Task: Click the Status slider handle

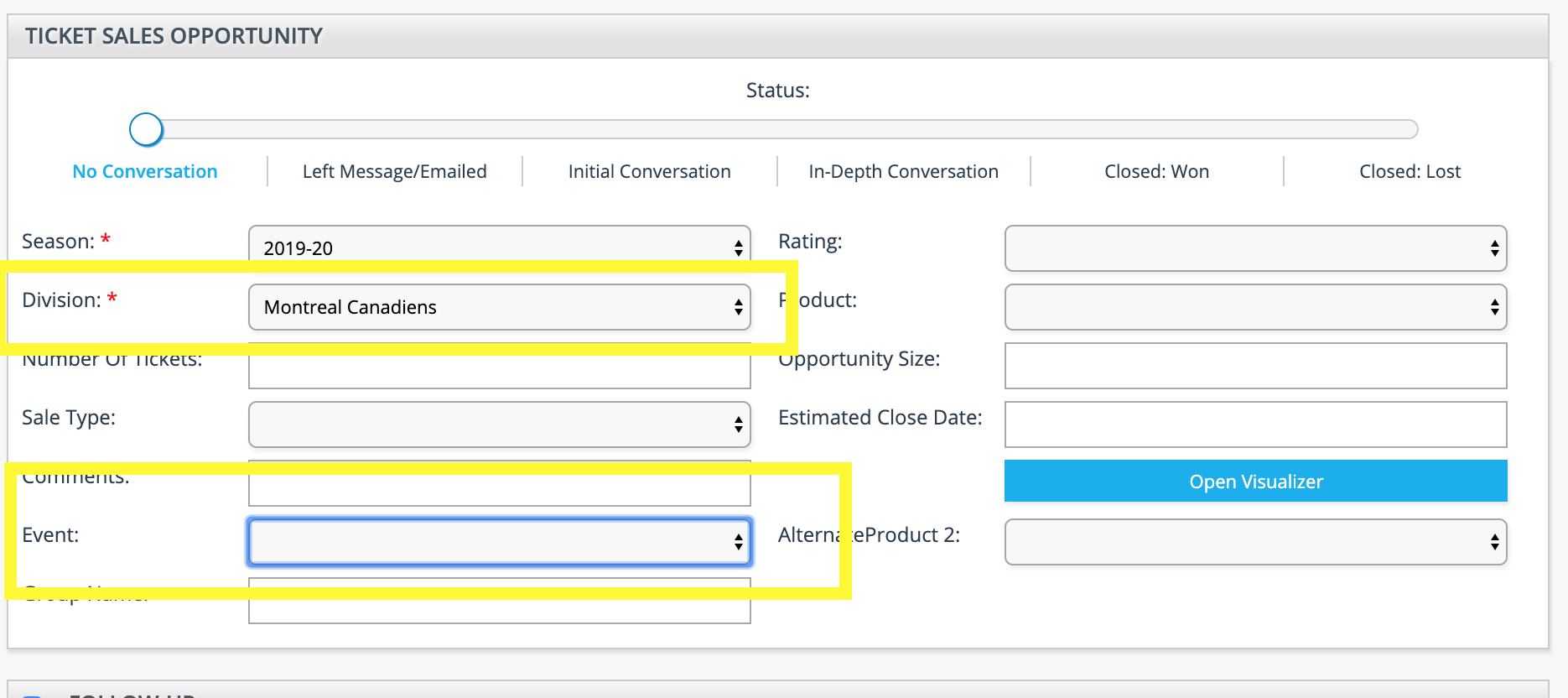Action: click(146, 130)
